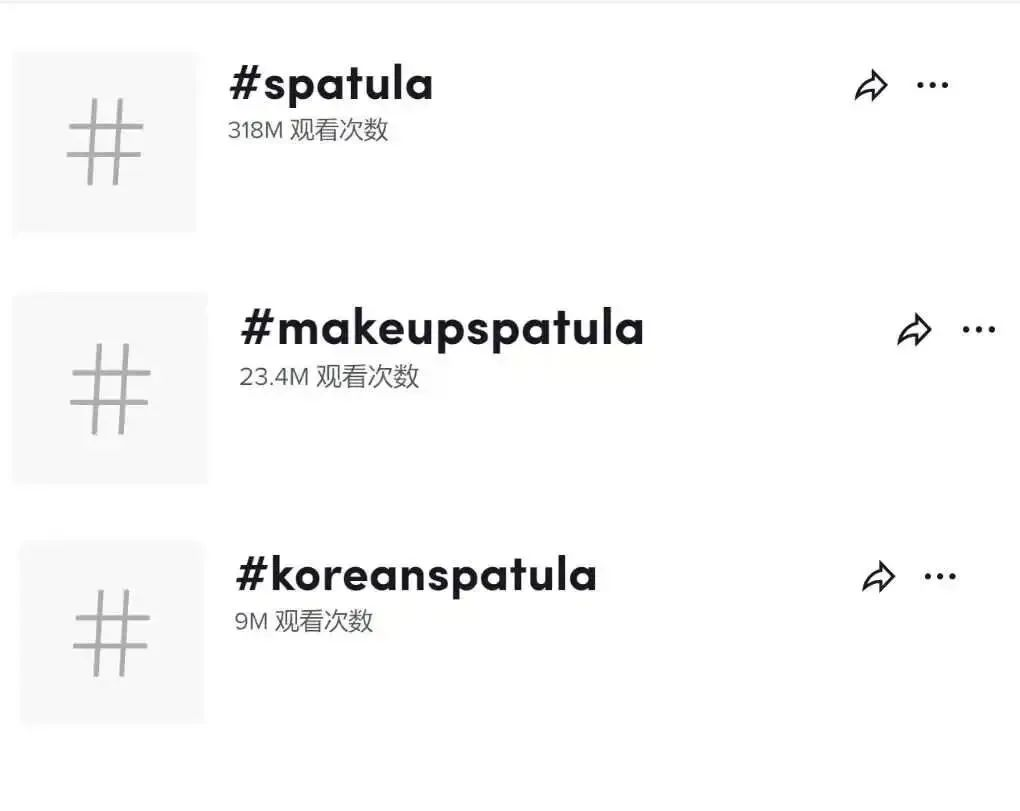Open more options for #makeupspatula
1020x811 pixels.
[978, 329]
